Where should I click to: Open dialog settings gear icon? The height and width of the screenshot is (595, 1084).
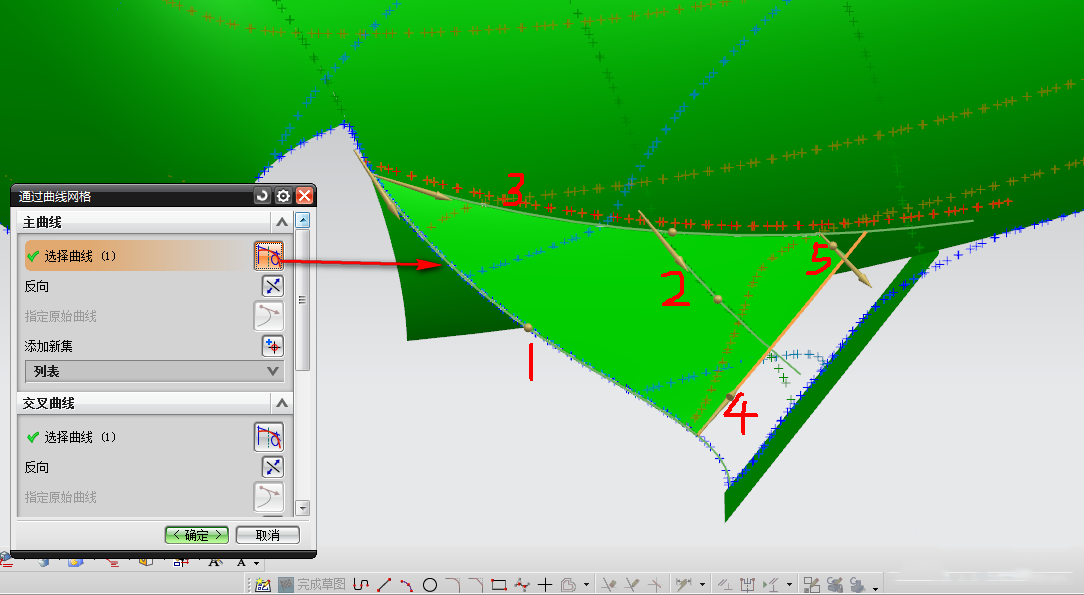[x=284, y=196]
